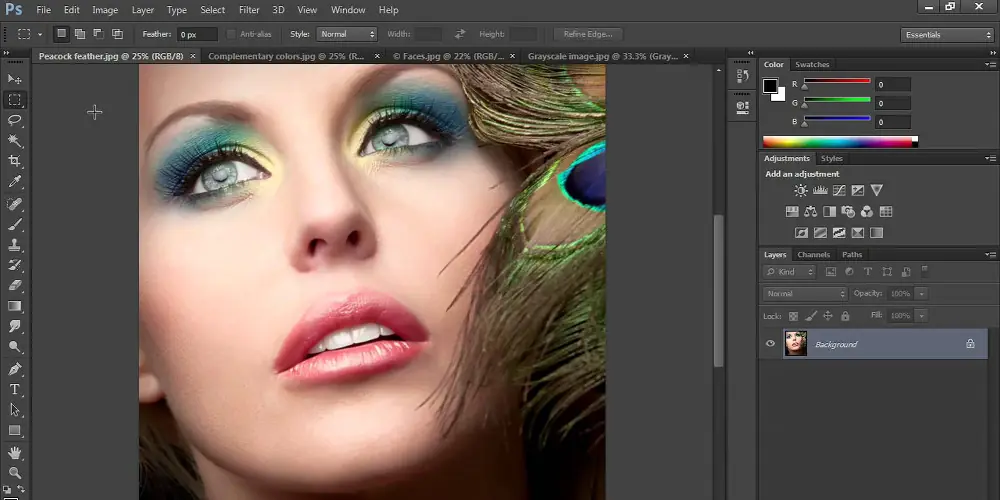Pick the Crop tool

tap(15, 161)
